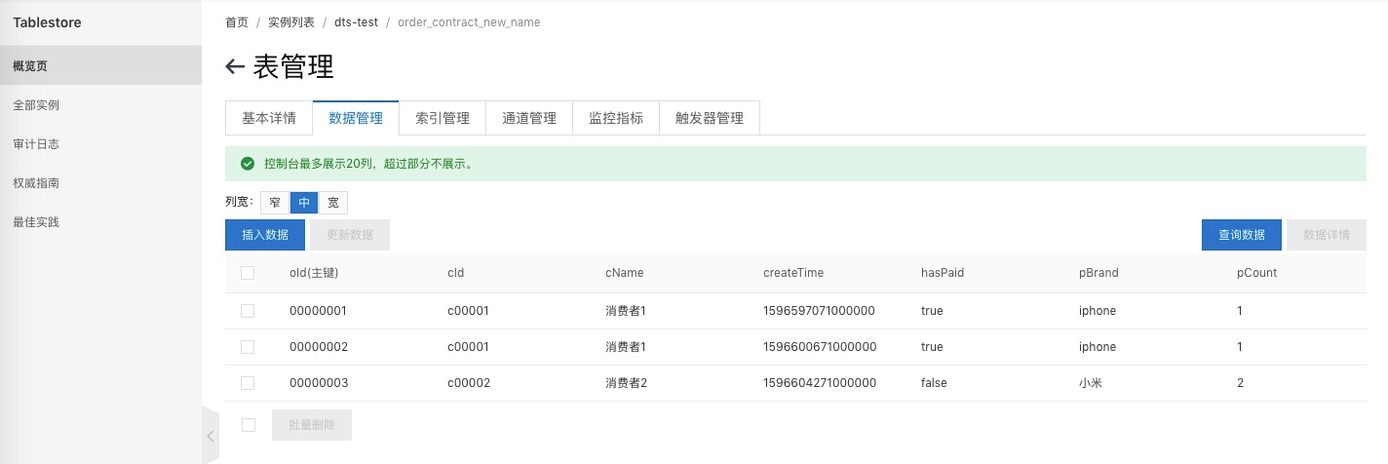This screenshot has height=464, width=1388.
Task: Click order_contract_new_name in breadcrumb
Action: [x=469, y=22]
